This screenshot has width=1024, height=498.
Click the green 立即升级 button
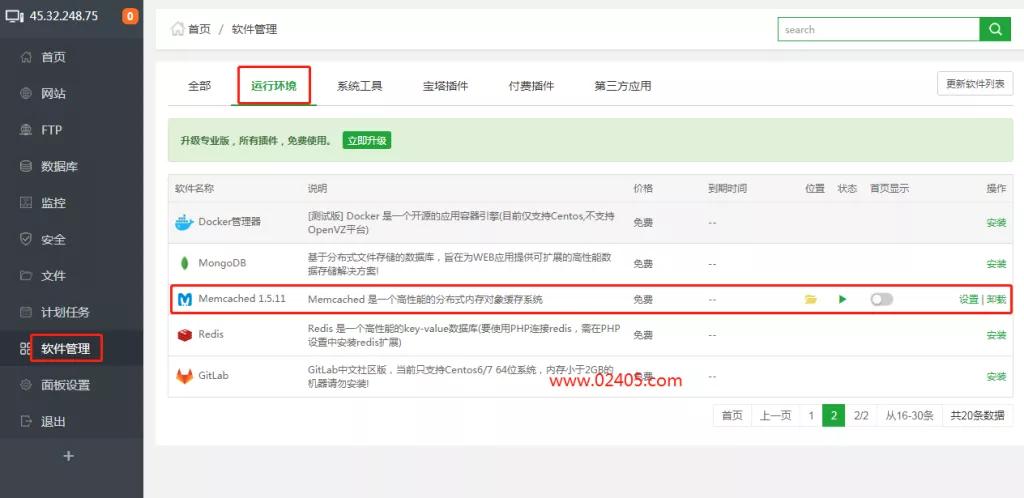pyautogui.click(x=366, y=140)
